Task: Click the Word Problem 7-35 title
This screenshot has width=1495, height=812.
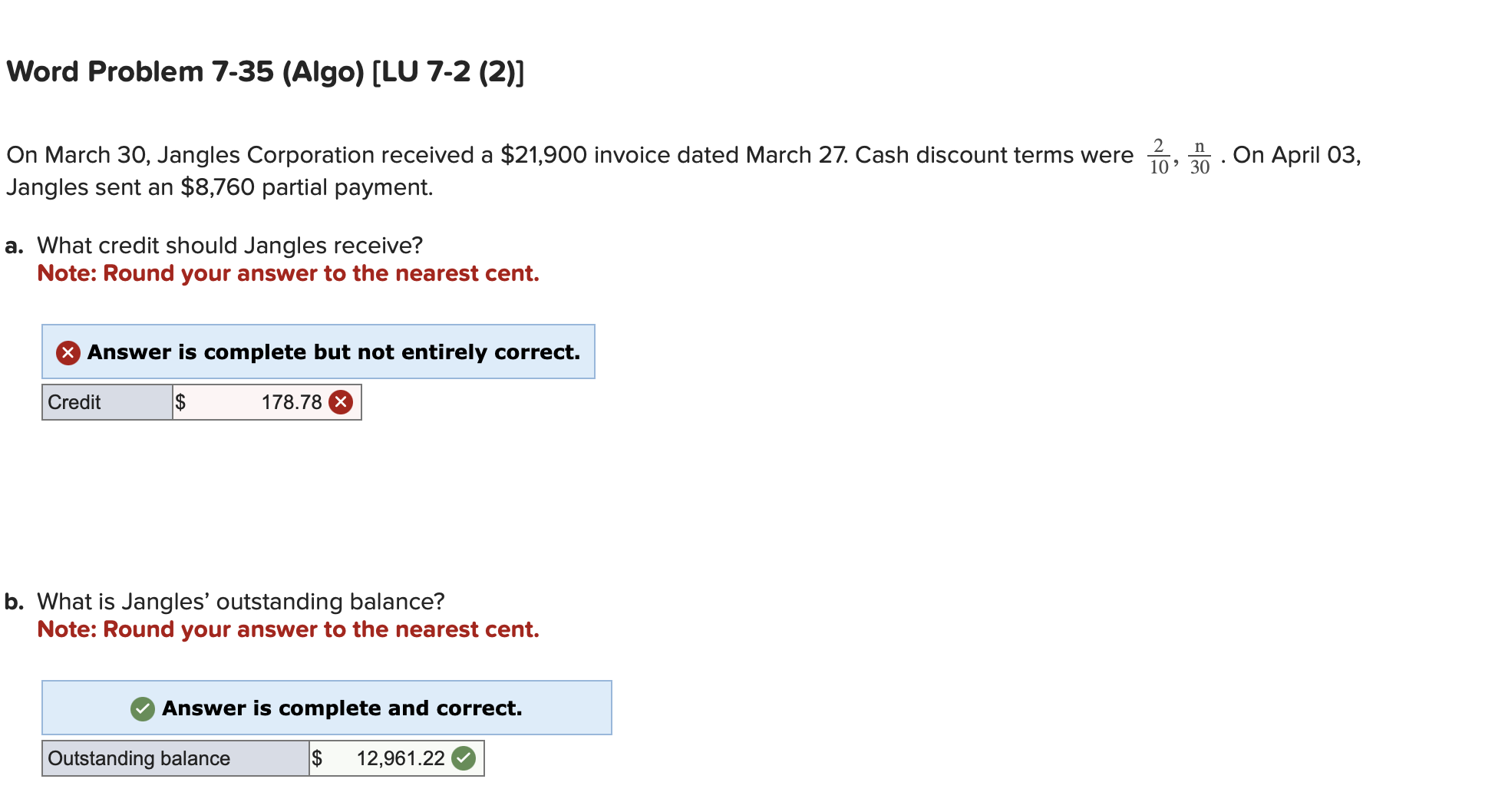Action: coord(263,71)
